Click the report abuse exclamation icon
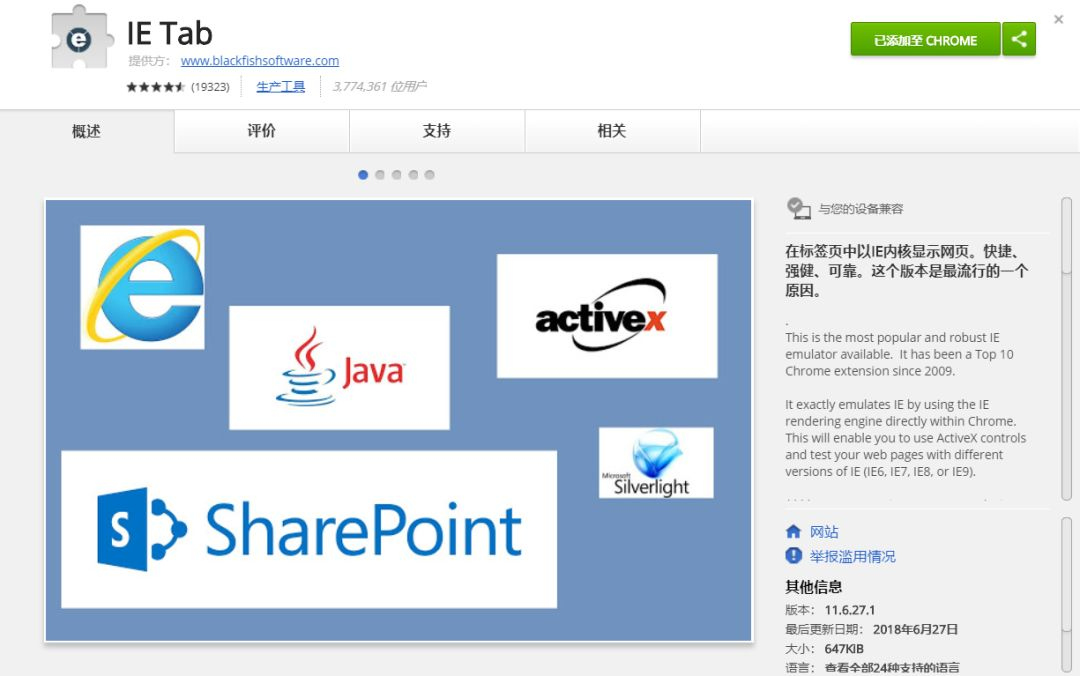 click(793, 555)
